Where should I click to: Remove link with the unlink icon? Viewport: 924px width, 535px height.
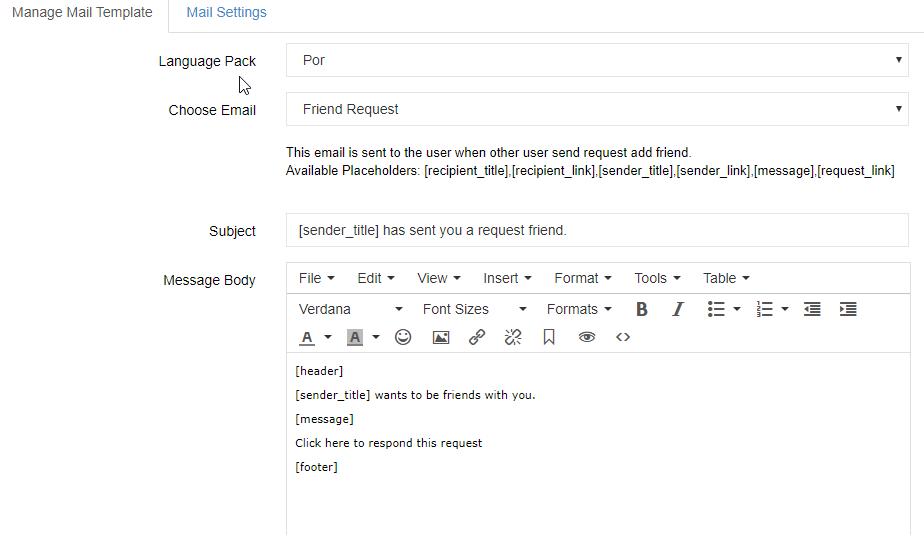pos(513,337)
